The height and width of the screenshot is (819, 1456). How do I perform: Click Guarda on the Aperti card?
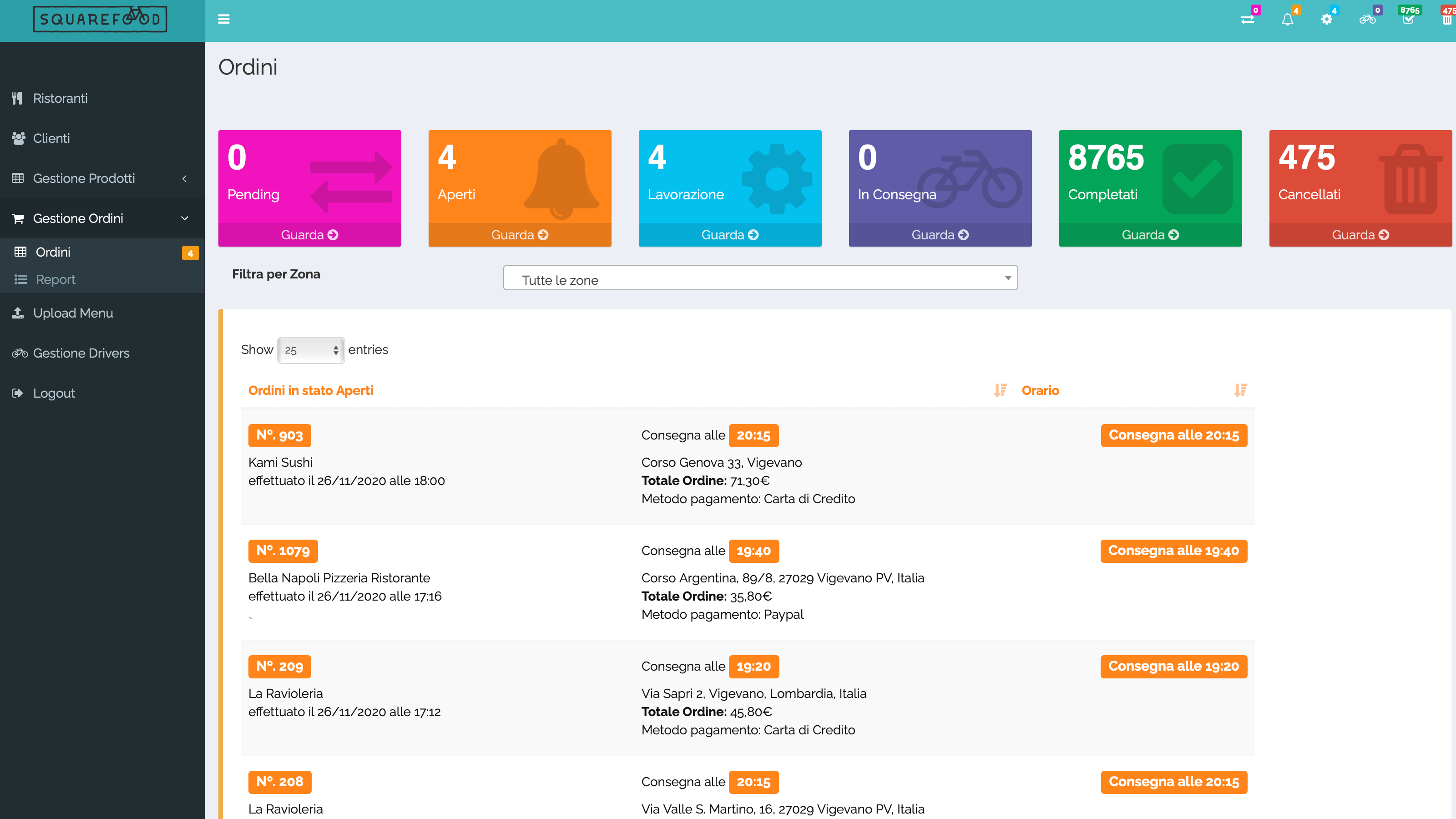(520, 235)
